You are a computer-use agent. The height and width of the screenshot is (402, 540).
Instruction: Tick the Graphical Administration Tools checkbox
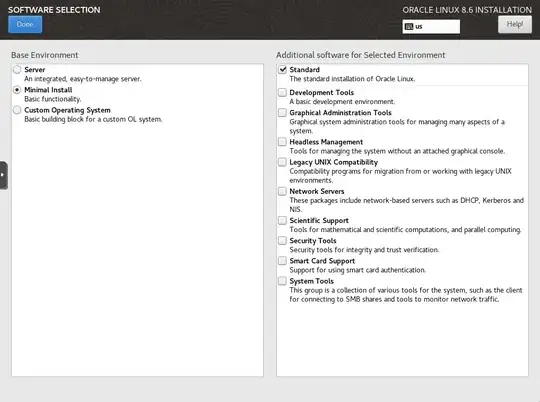click(x=282, y=113)
